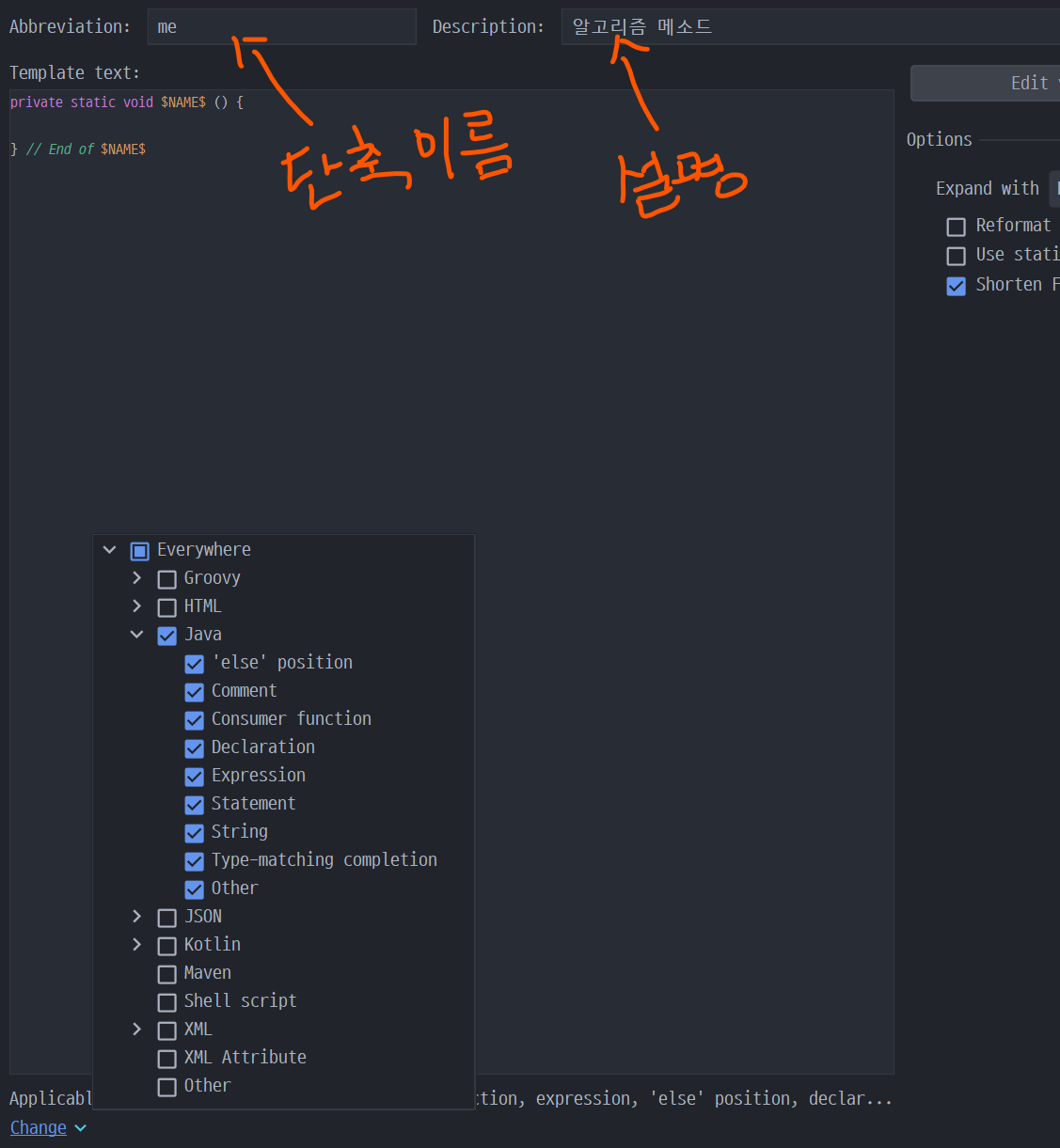Check the Kotlin context checkbox

click(x=166, y=946)
